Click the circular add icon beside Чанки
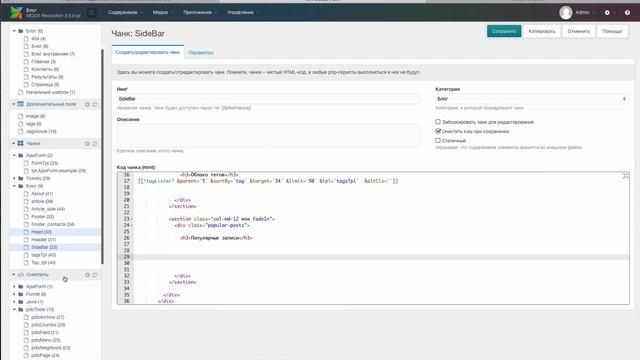 (87, 144)
